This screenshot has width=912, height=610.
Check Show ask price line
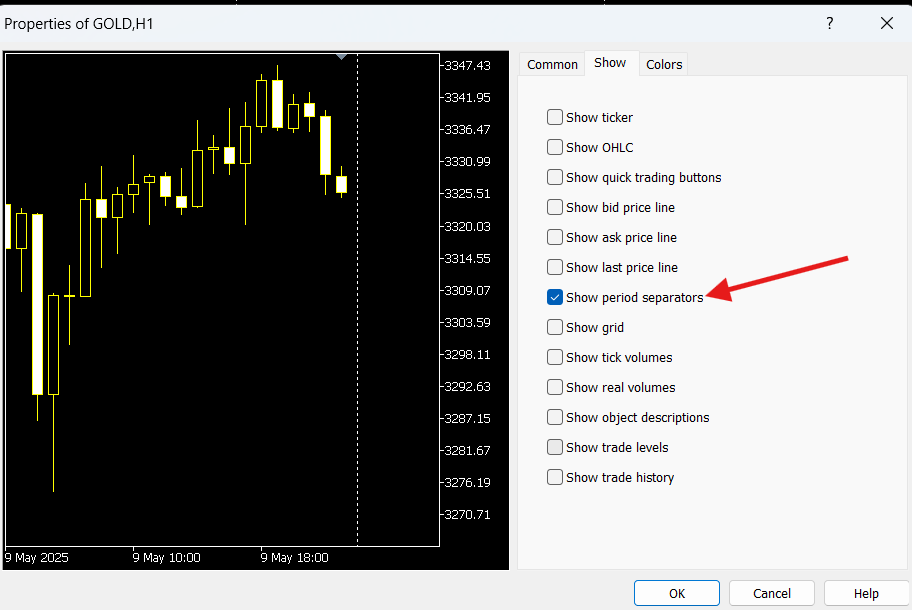pyautogui.click(x=555, y=237)
